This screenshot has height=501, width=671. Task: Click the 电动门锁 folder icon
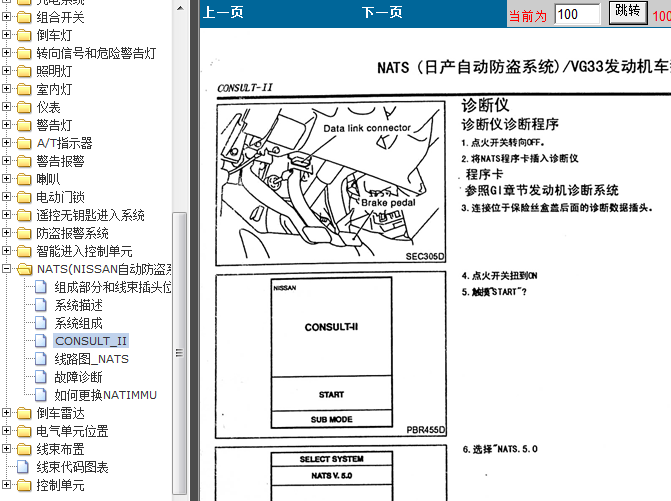(x=24, y=197)
